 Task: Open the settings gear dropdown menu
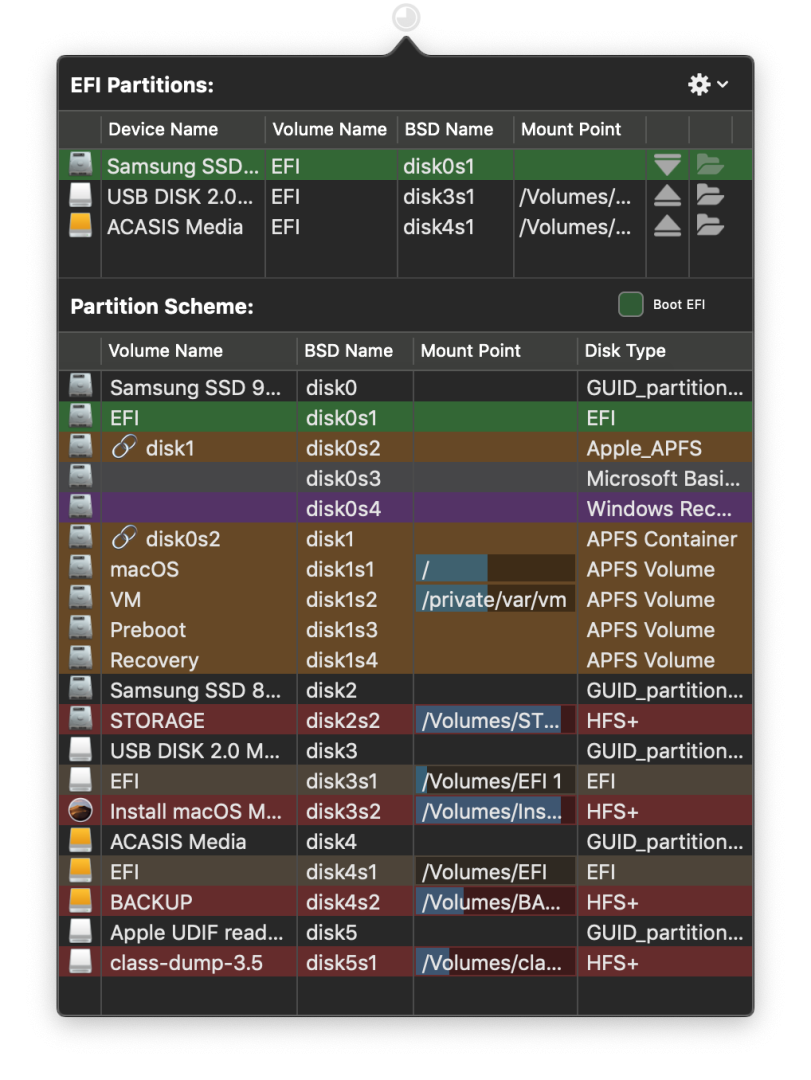(x=707, y=85)
